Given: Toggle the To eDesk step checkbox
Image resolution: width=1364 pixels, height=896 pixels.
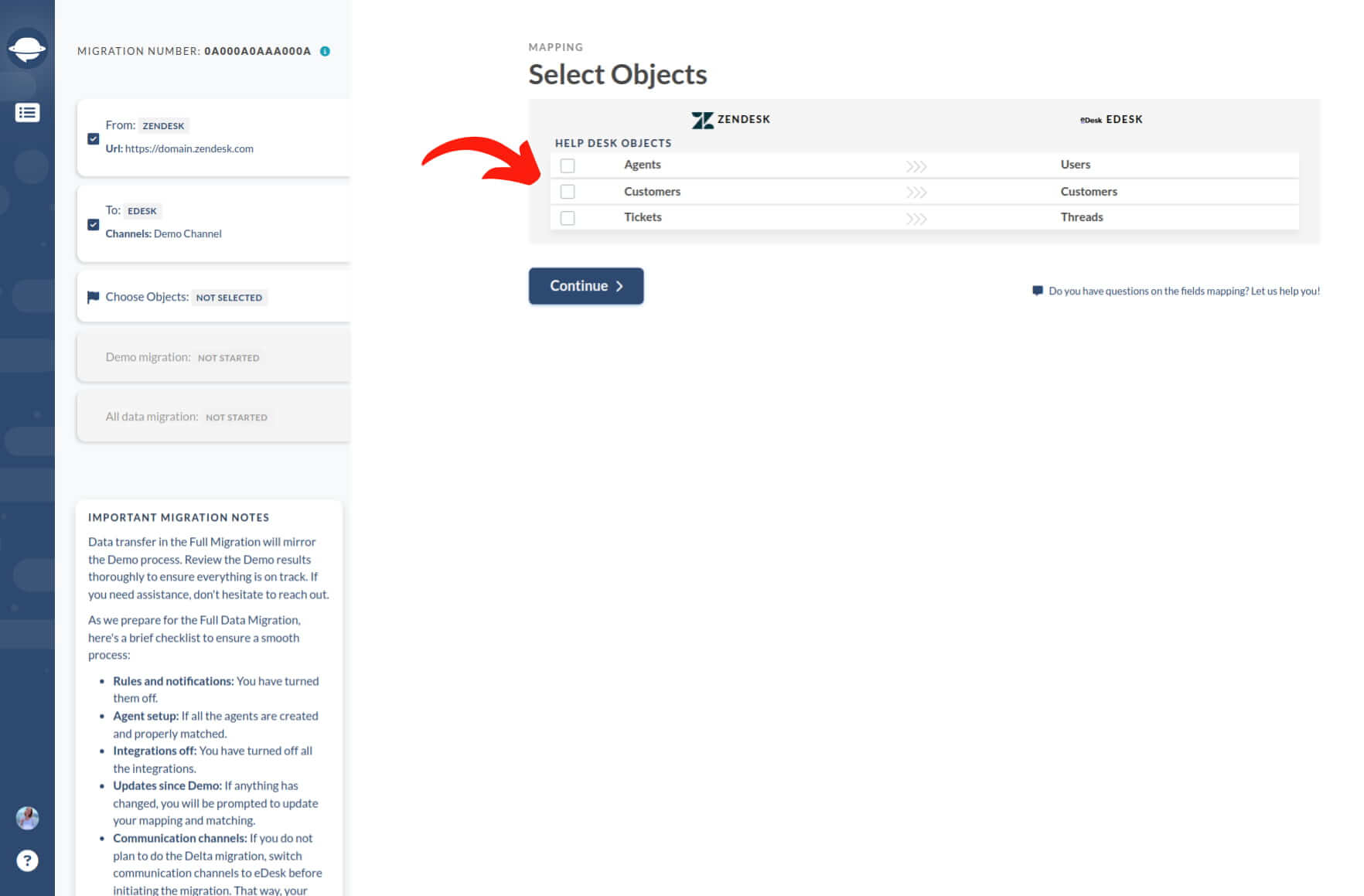Looking at the screenshot, I should click(94, 225).
